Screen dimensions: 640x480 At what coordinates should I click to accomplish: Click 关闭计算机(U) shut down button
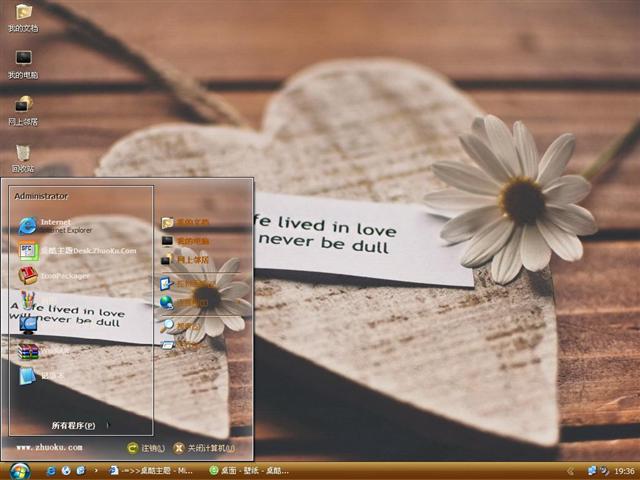[x=204, y=448]
